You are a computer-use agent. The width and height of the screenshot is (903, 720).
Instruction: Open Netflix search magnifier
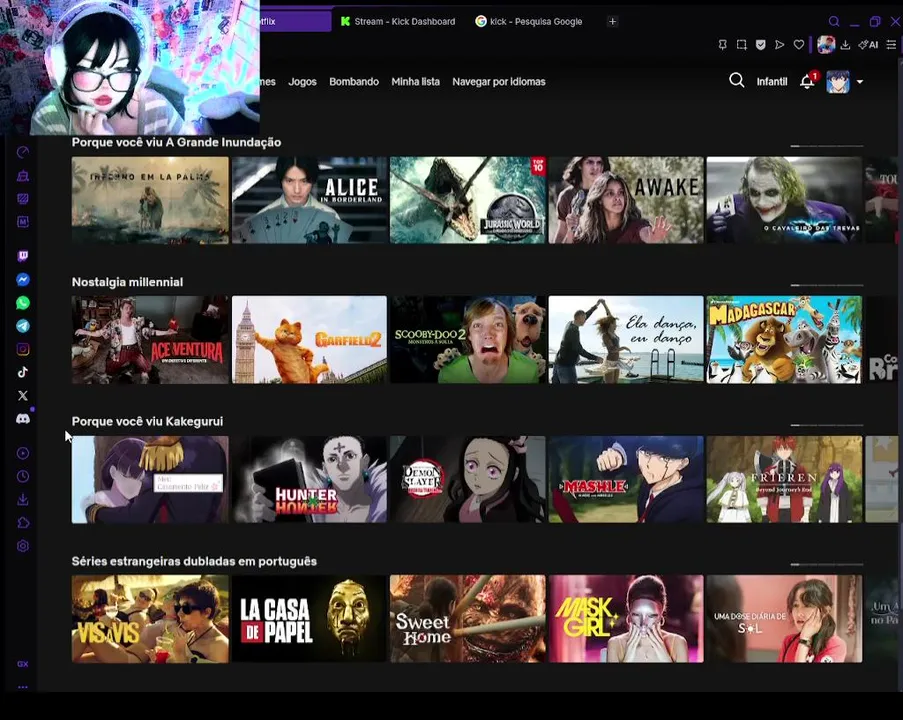point(737,81)
